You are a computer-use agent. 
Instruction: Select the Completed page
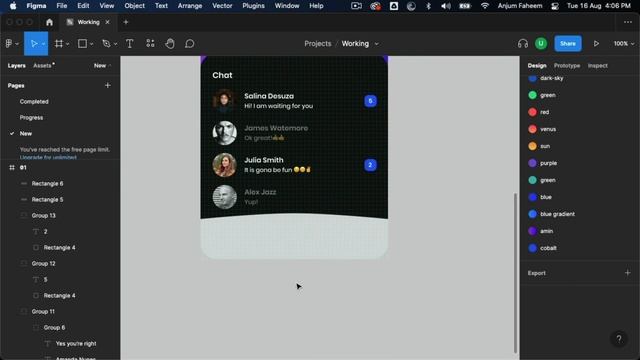pyautogui.click(x=34, y=102)
